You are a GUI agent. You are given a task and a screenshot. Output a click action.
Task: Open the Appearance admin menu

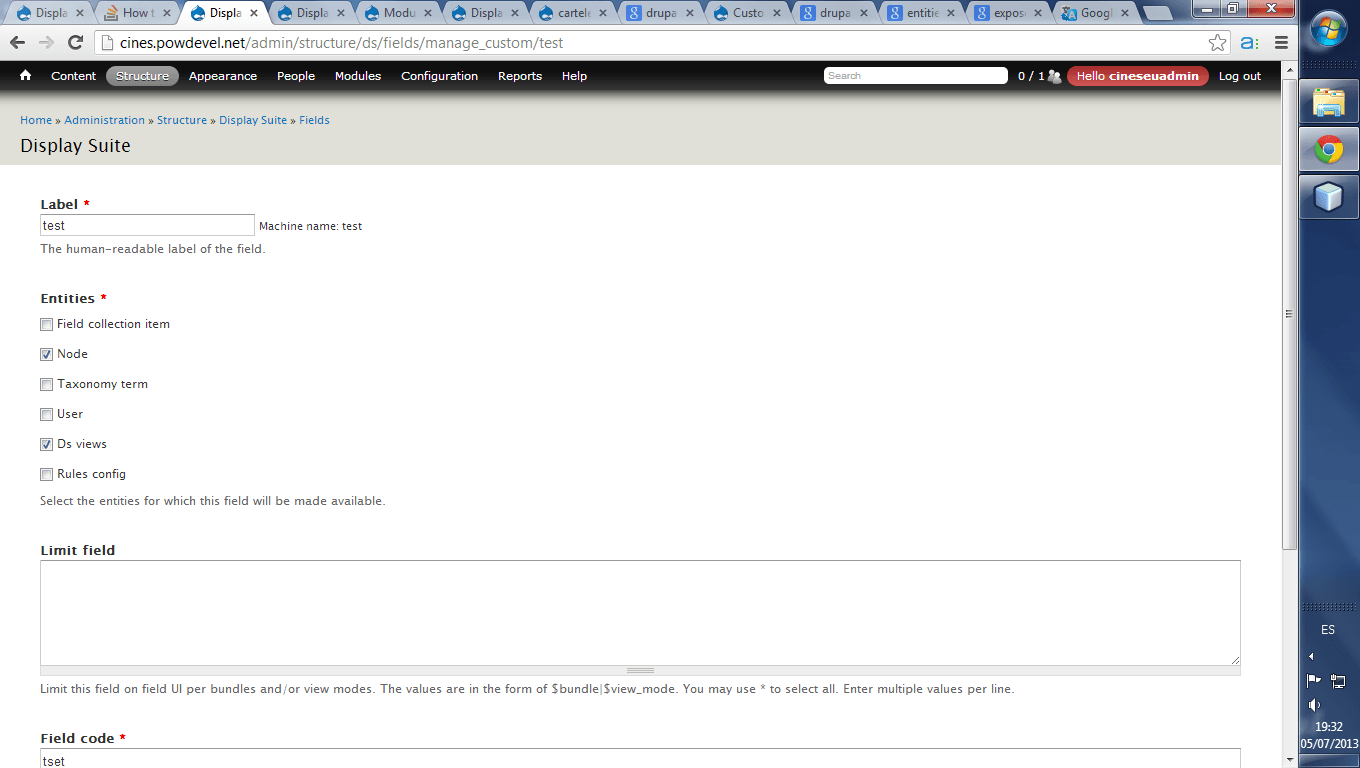[223, 76]
